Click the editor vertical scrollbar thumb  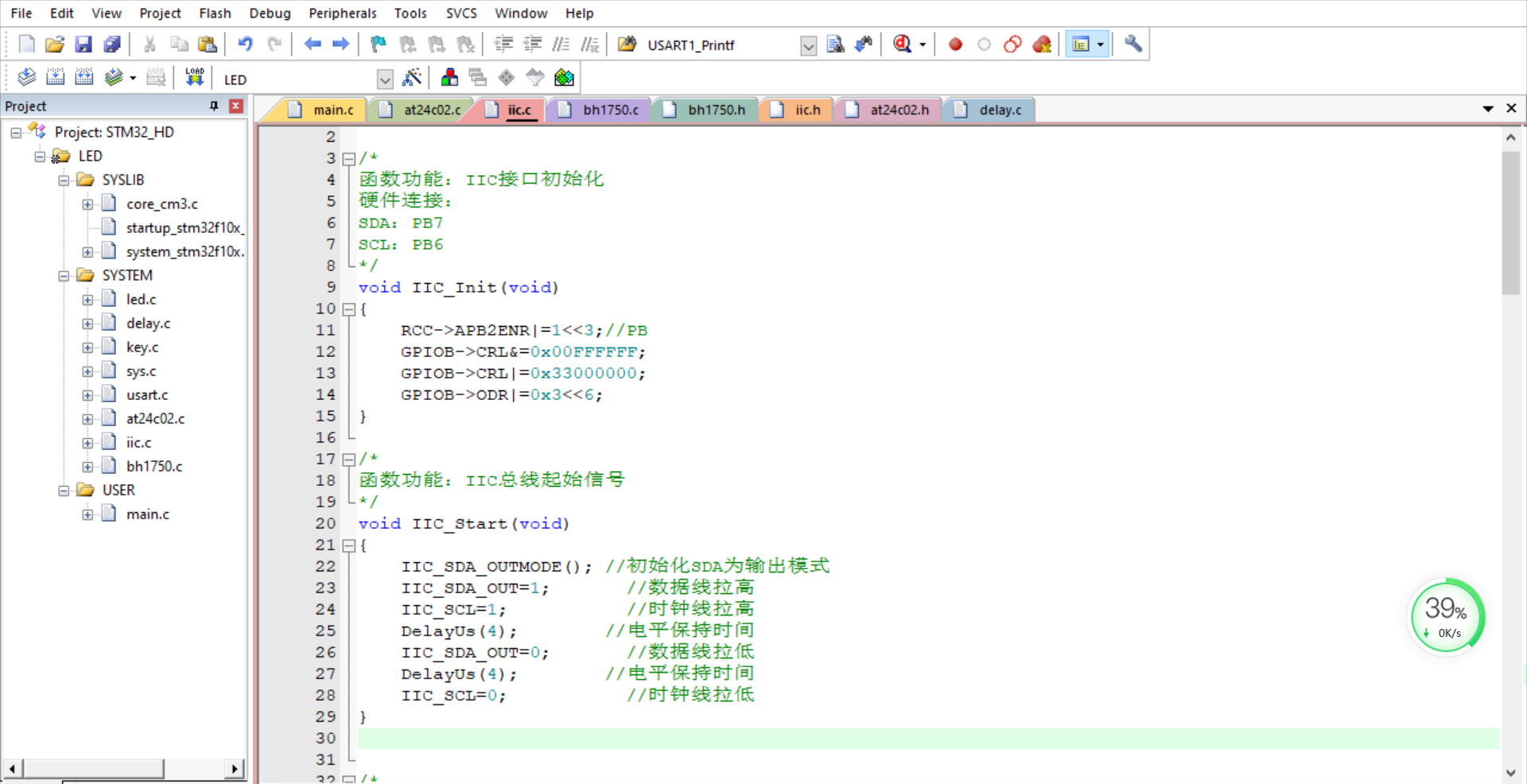pos(1510,223)
